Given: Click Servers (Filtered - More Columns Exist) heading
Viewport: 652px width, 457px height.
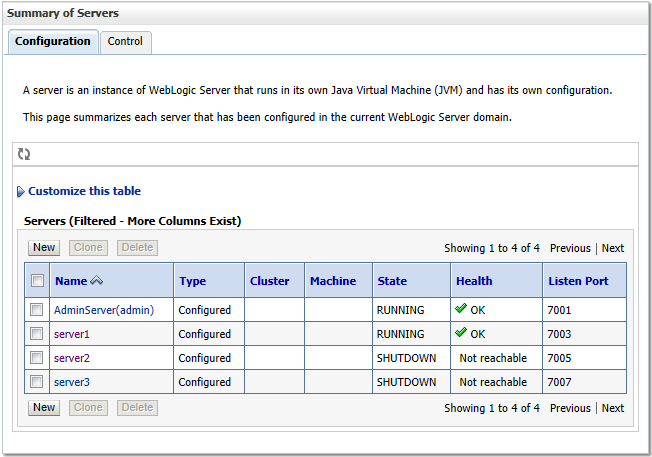Looking at the screenshot, I should pyautogui.click(x=132, y=221).
